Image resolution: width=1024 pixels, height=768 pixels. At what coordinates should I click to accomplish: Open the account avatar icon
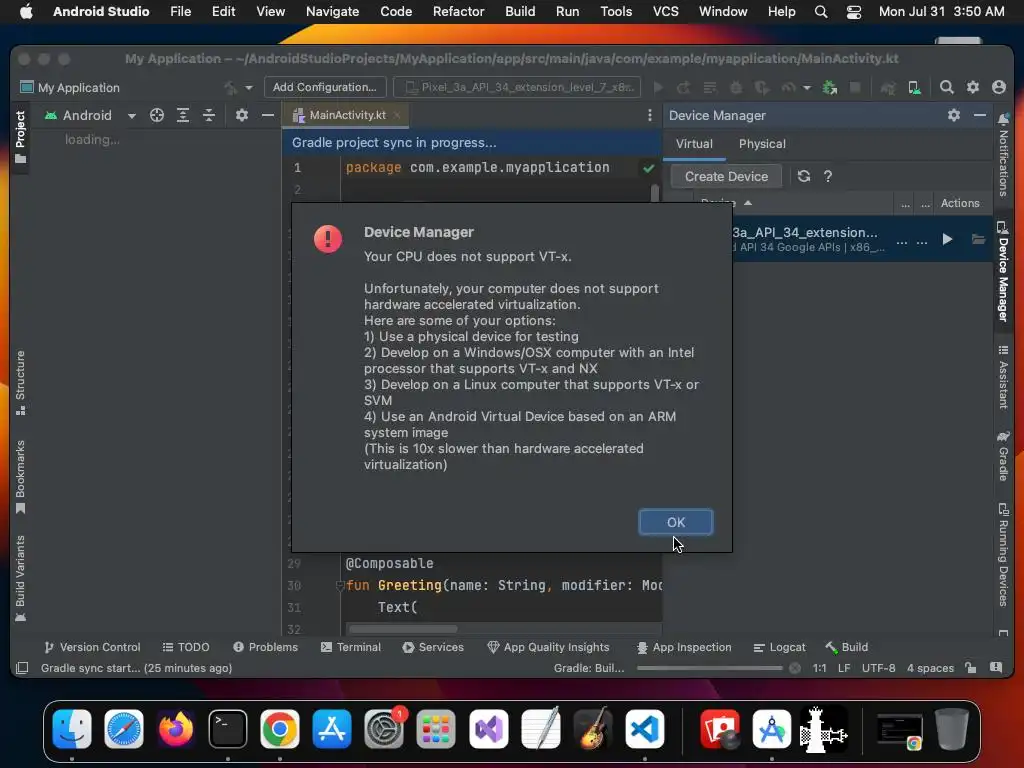[x=999, y=87]
